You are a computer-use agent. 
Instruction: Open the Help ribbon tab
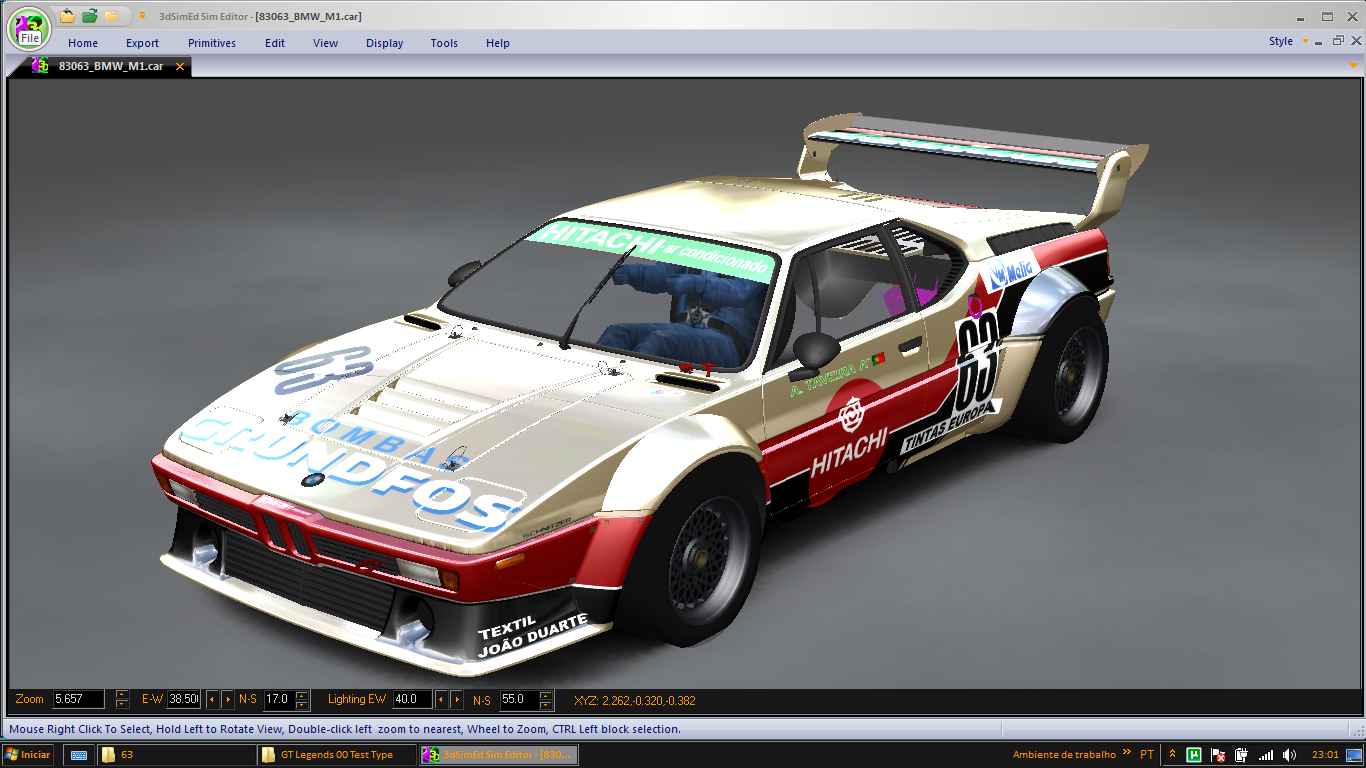[x=498, y=43]
